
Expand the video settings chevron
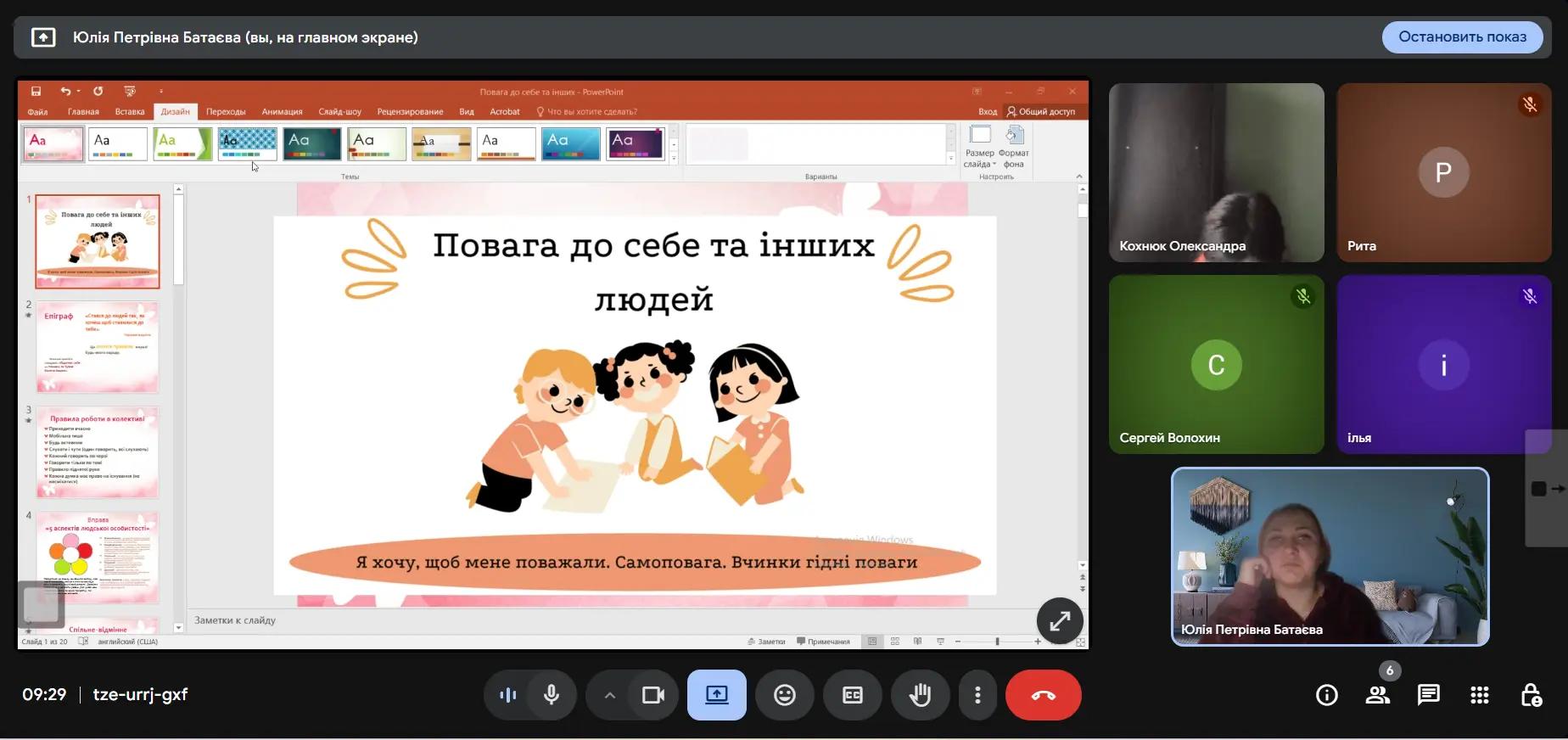[x=609, y=695]
